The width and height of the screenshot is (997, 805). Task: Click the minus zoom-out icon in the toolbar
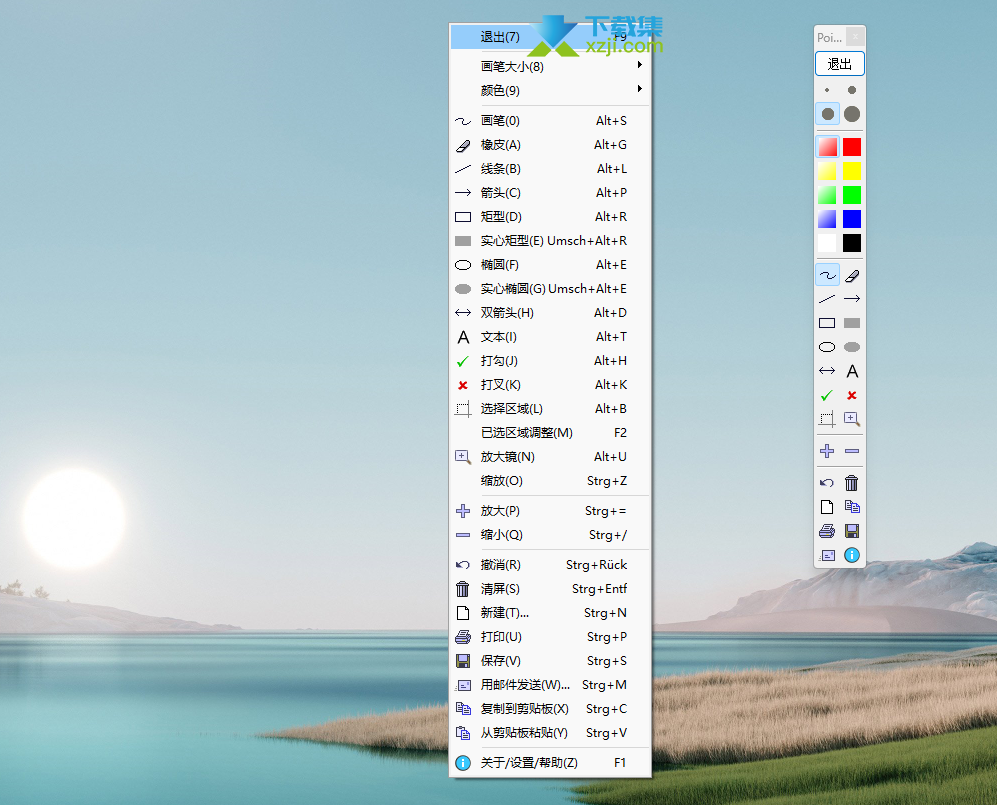pos(852,451)
